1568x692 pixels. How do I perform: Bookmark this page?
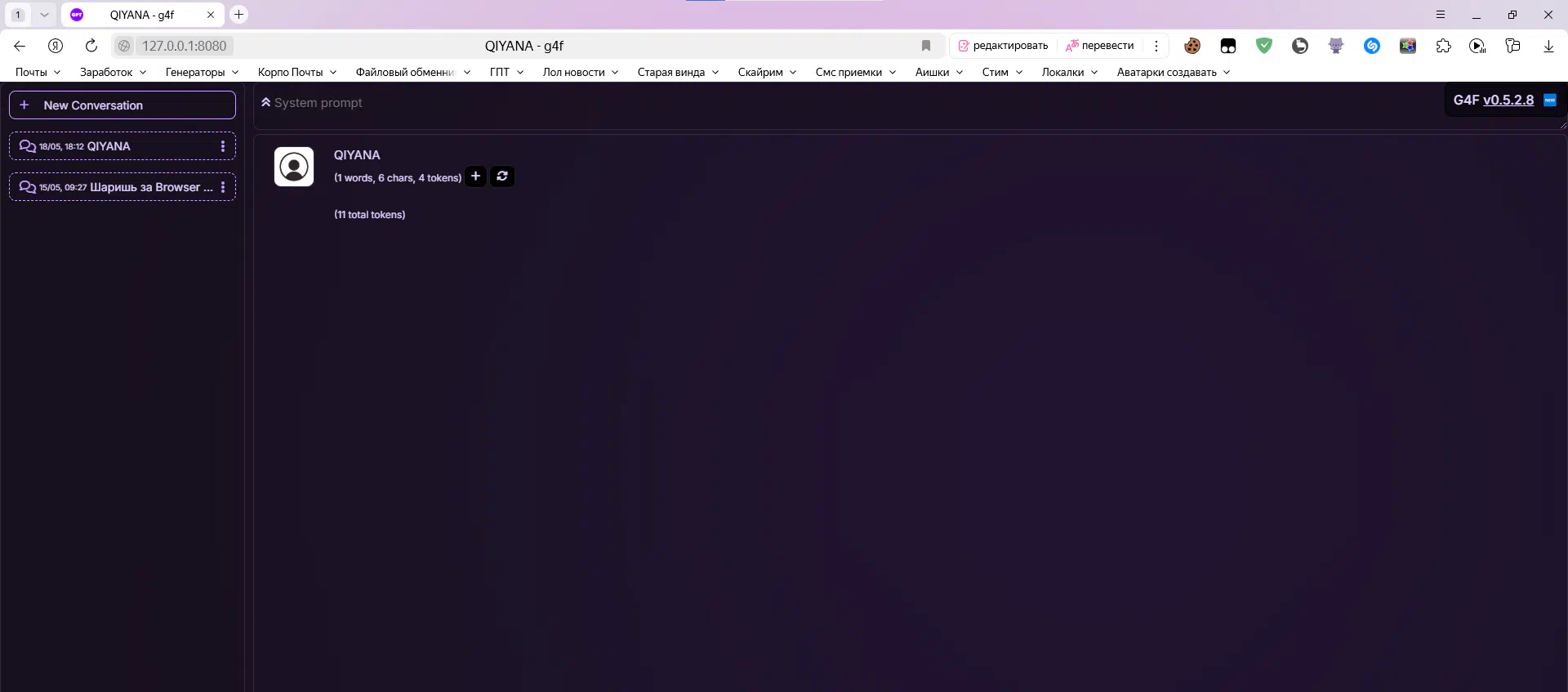[x=926, y=46]
